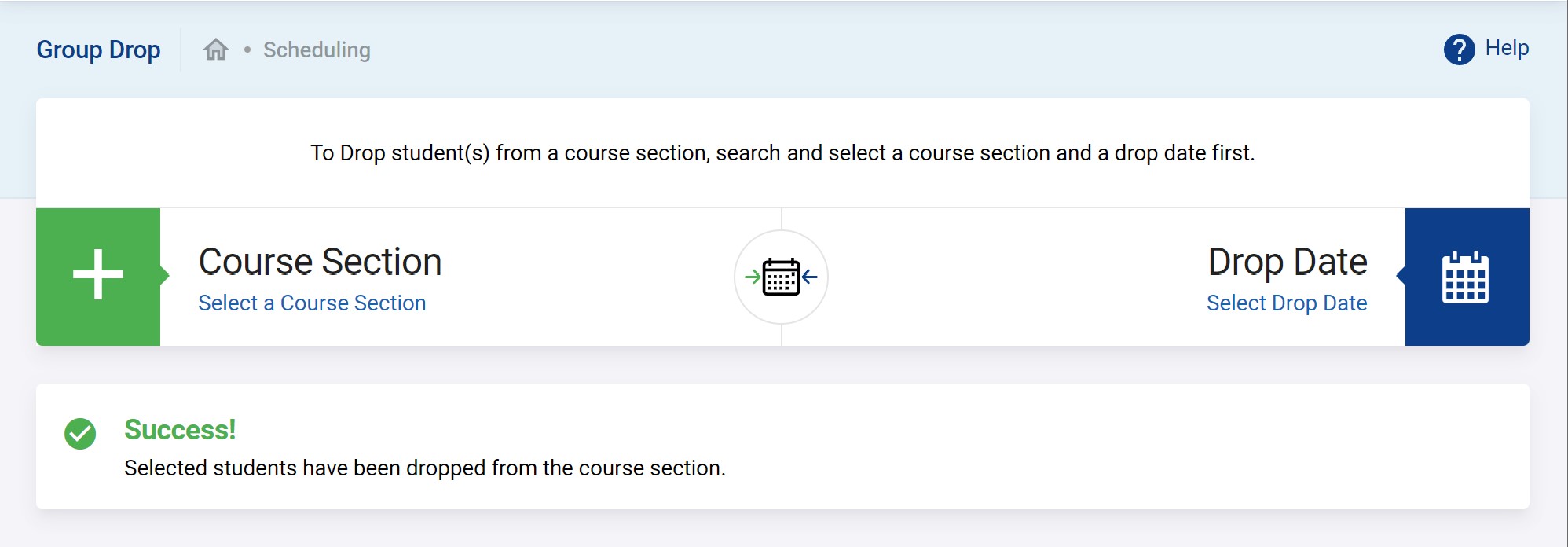
Task: Click the Select a Course Section link
Action: click(x=312, y=303)
